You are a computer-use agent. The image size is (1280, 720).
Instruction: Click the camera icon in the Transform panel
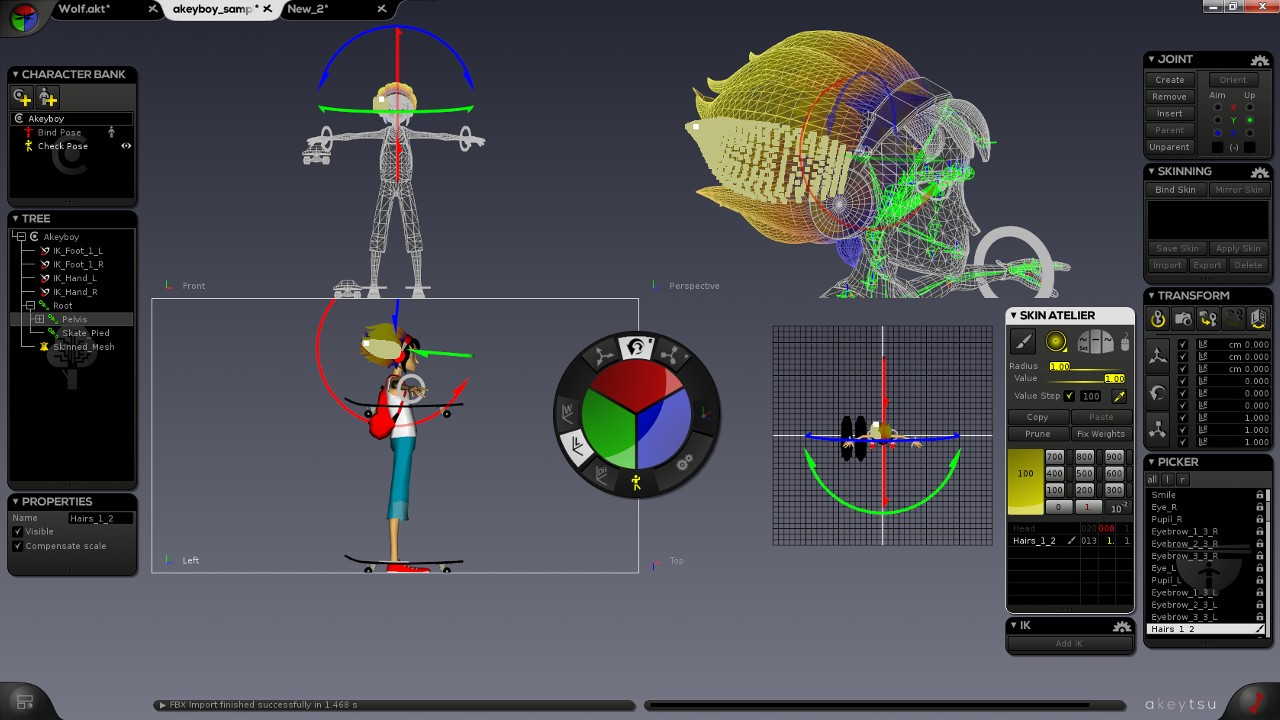pyautogui.click(x=1183, y=319)
